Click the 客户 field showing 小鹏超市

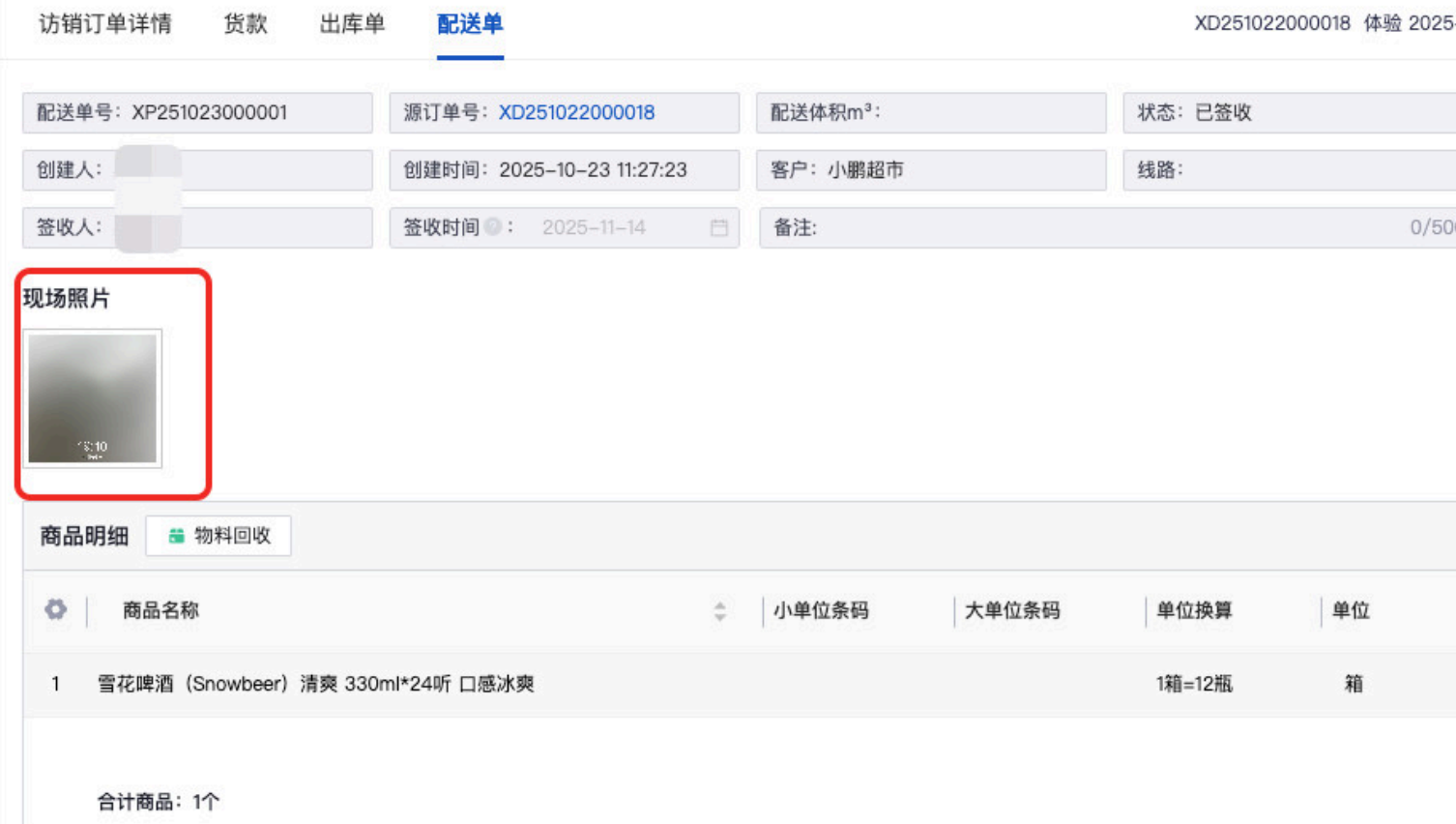coord(931,170)
